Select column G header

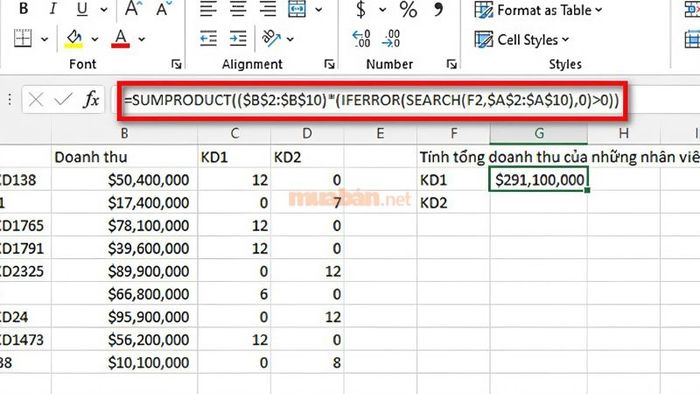pos(539,133)
